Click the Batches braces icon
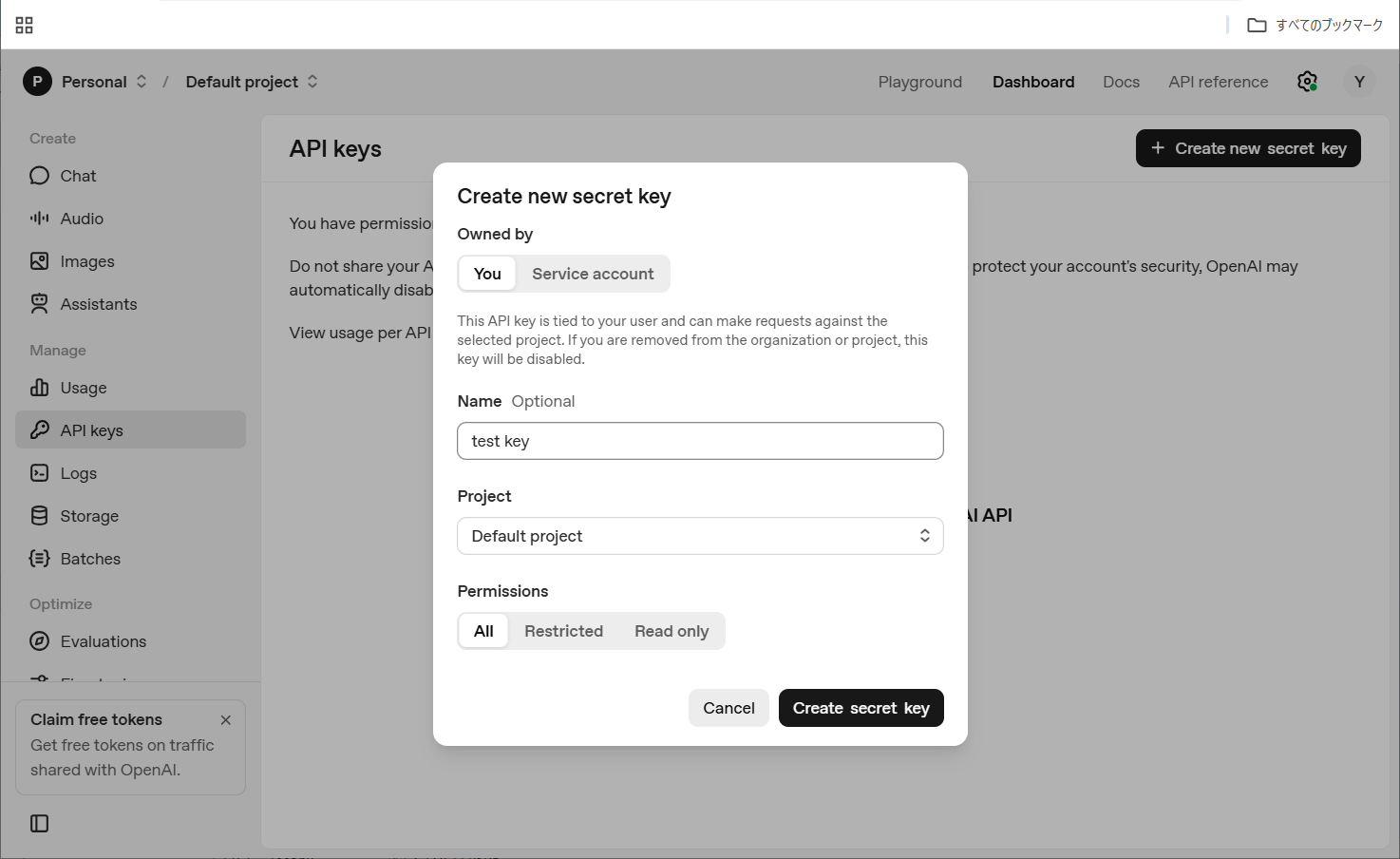This screenshot has height=859, width=1400. [x=39, y=559]
